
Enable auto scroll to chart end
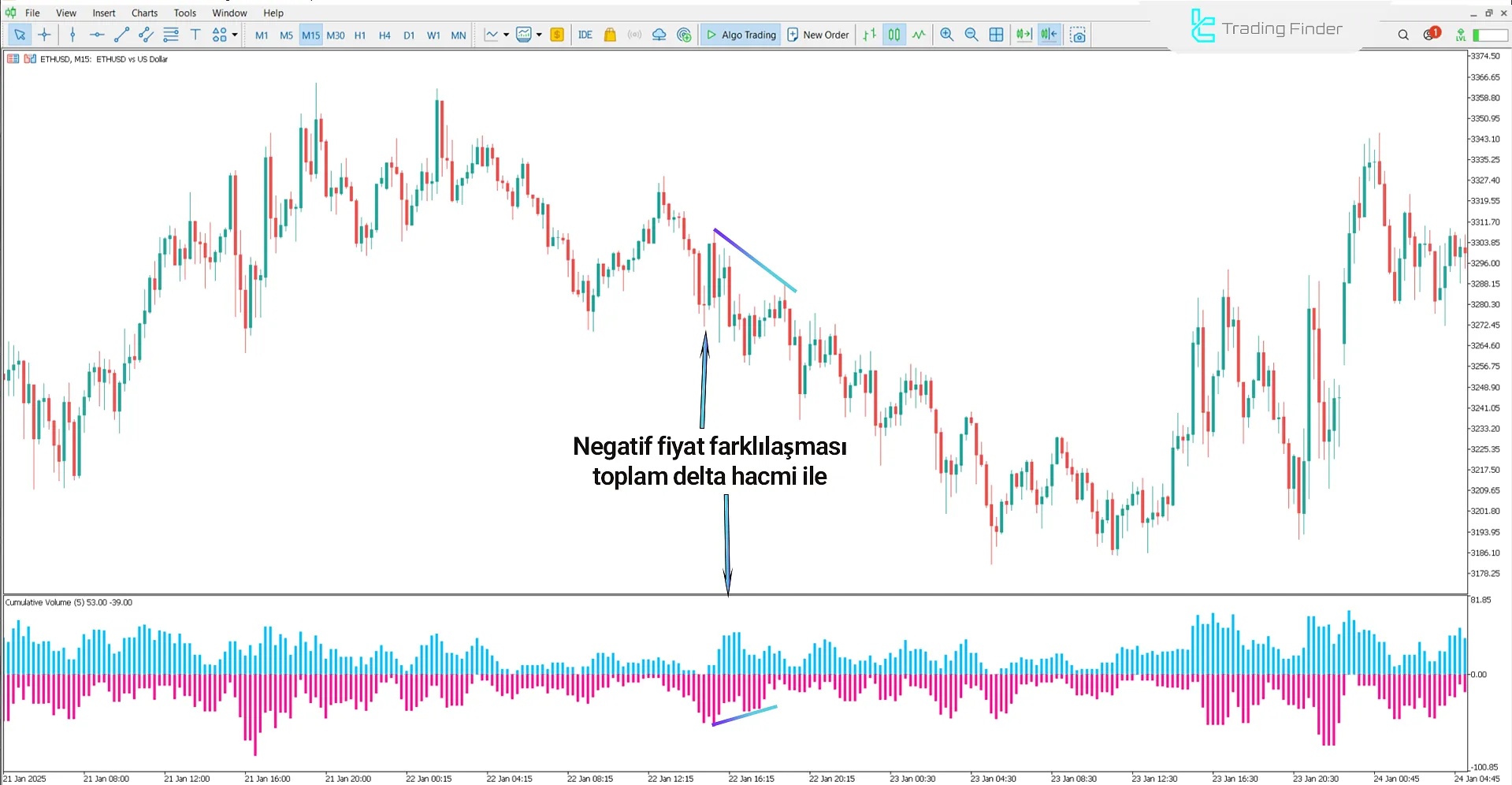tap(1023, 35)
